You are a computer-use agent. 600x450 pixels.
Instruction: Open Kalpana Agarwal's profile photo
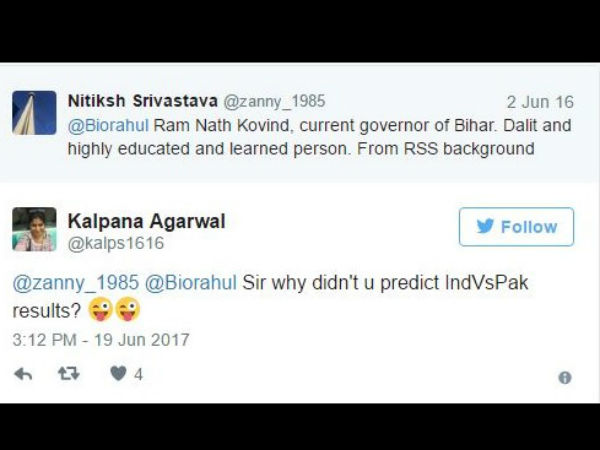pos(34,229)
